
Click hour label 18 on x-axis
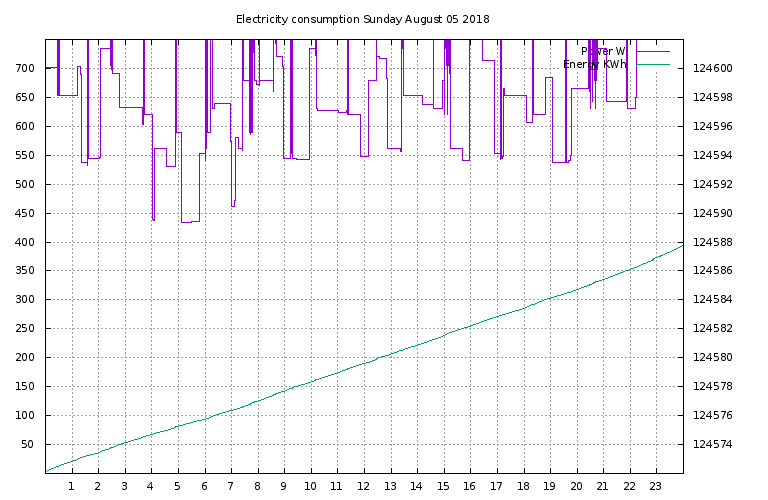click(x=523, y=486)
